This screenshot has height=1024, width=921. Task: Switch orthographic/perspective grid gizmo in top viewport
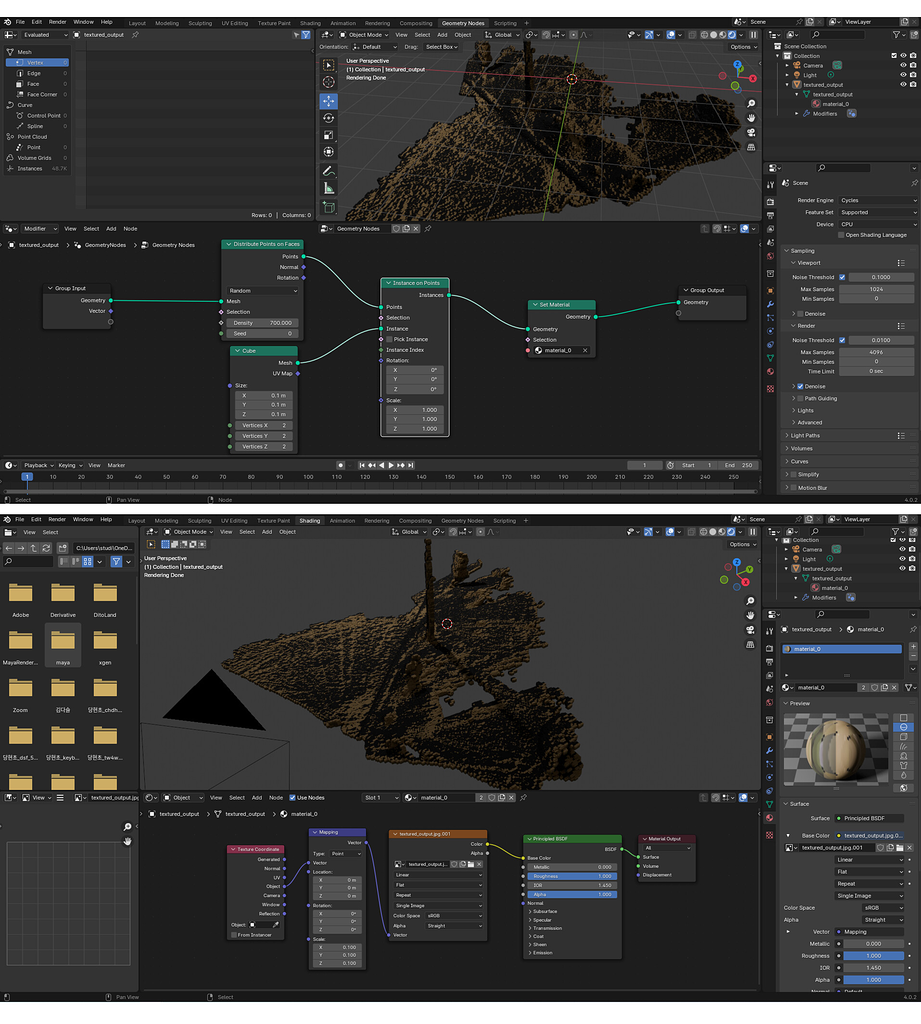(x=751, y=147)
